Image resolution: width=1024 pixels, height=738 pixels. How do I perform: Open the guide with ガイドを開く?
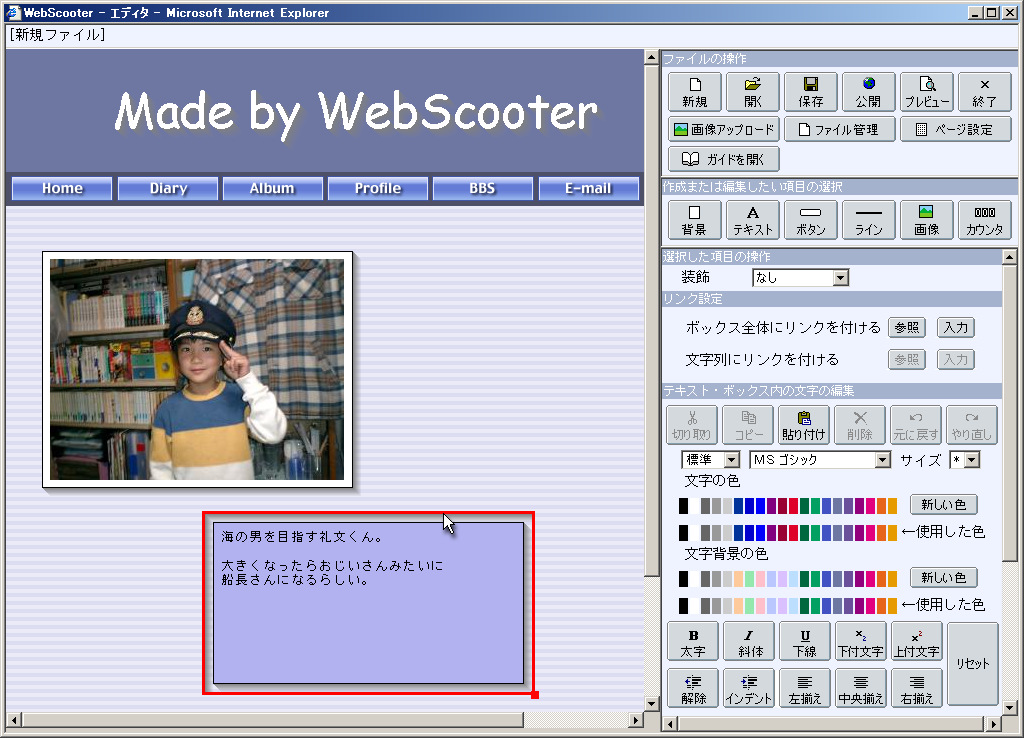tap(724, 159)
